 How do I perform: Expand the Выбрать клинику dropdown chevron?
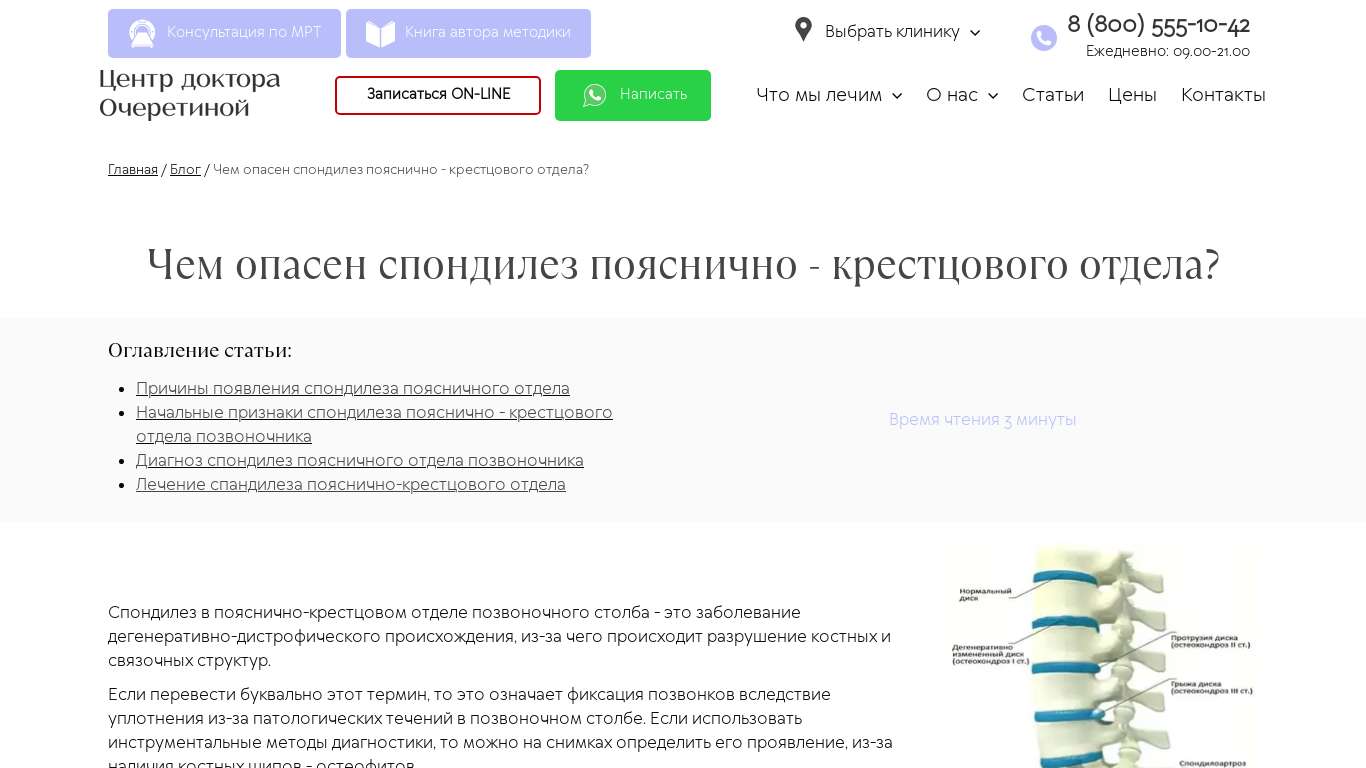click(x=975, y=33)
